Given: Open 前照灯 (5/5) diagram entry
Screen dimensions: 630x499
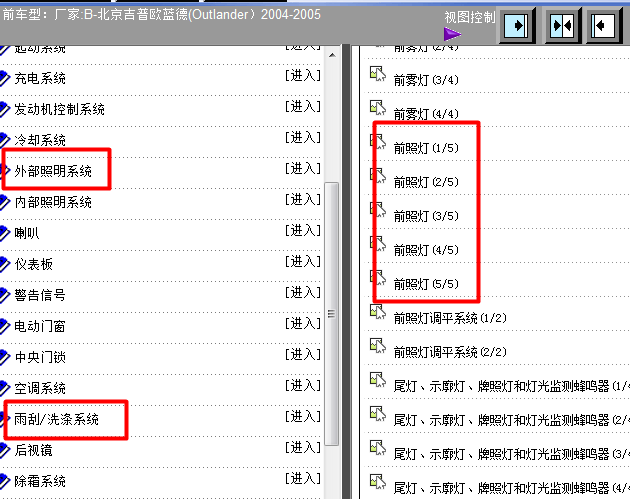Looking at the screenshot, I should pyautogui.click(x=426, y=284).
